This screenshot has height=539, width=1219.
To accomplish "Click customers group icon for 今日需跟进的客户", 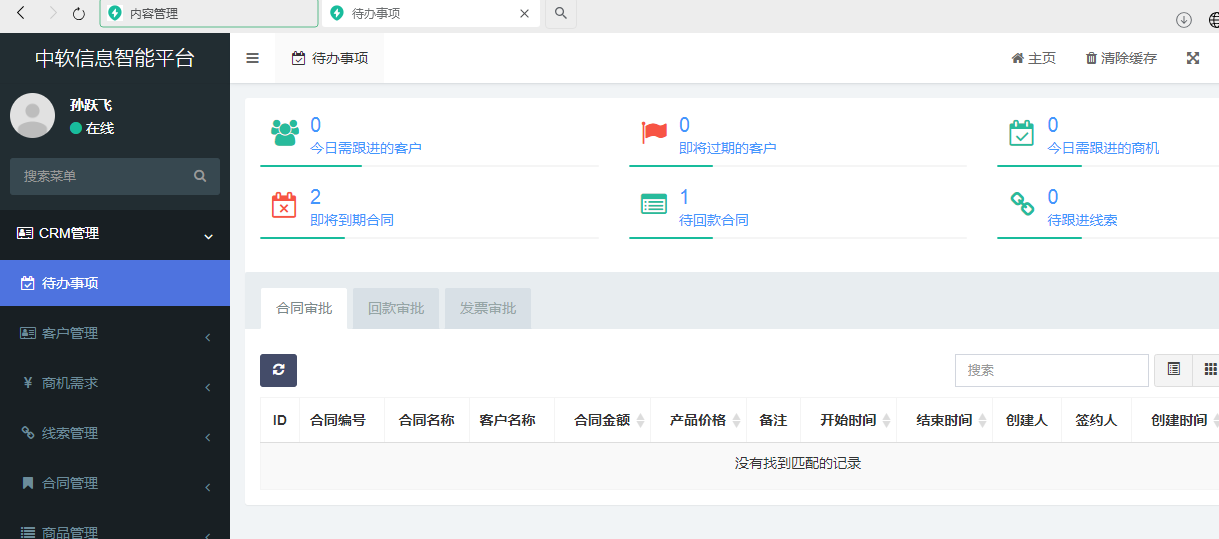I will click(285, 132).
